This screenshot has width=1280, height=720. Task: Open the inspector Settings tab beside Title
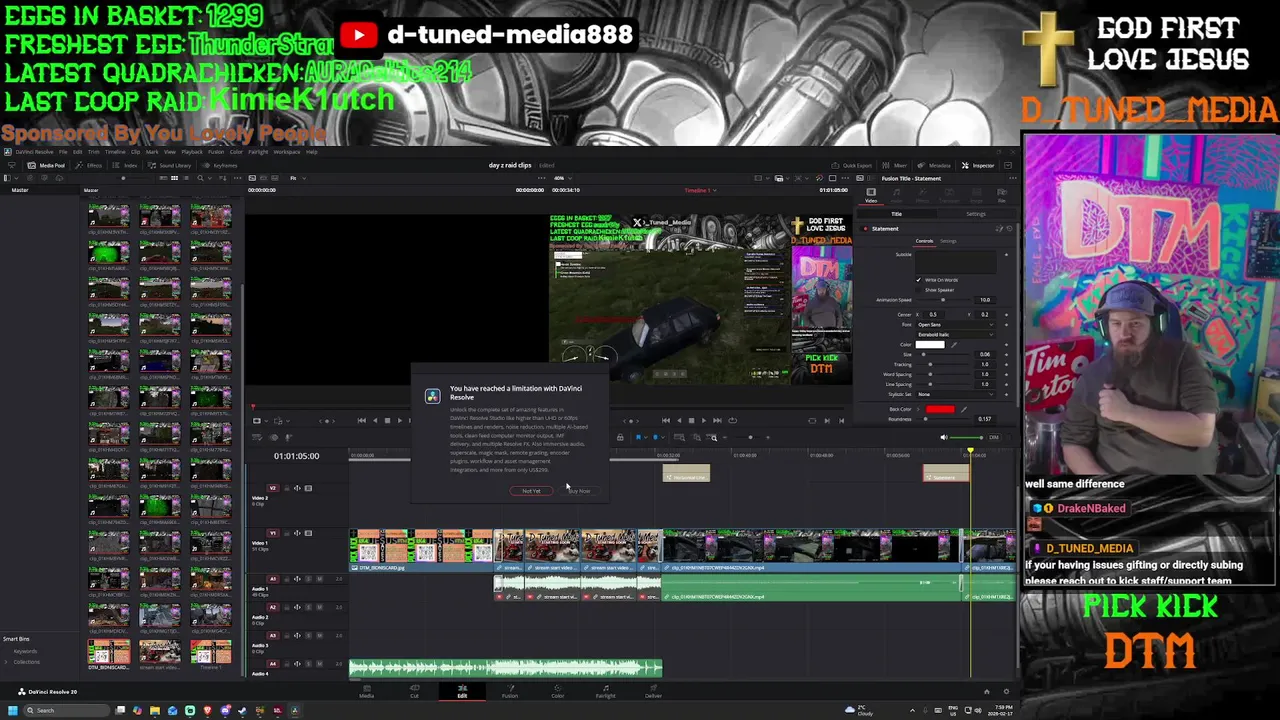(976, 214)
